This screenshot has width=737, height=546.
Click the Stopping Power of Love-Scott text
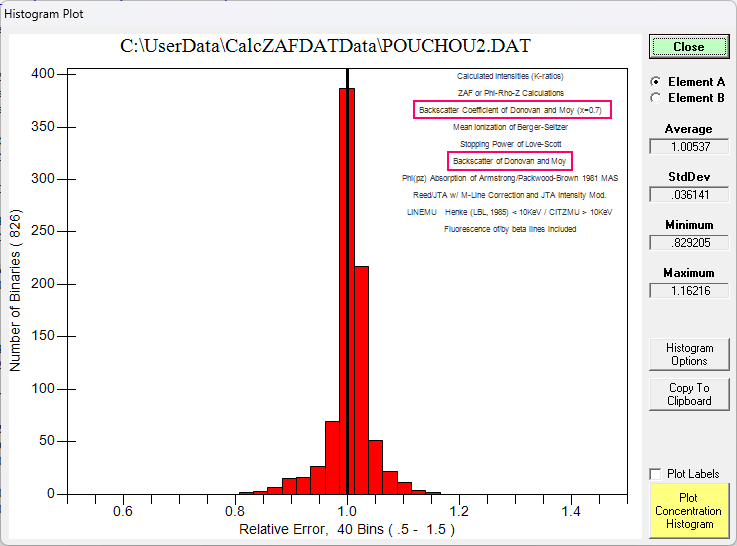click(x=510, y=144)
